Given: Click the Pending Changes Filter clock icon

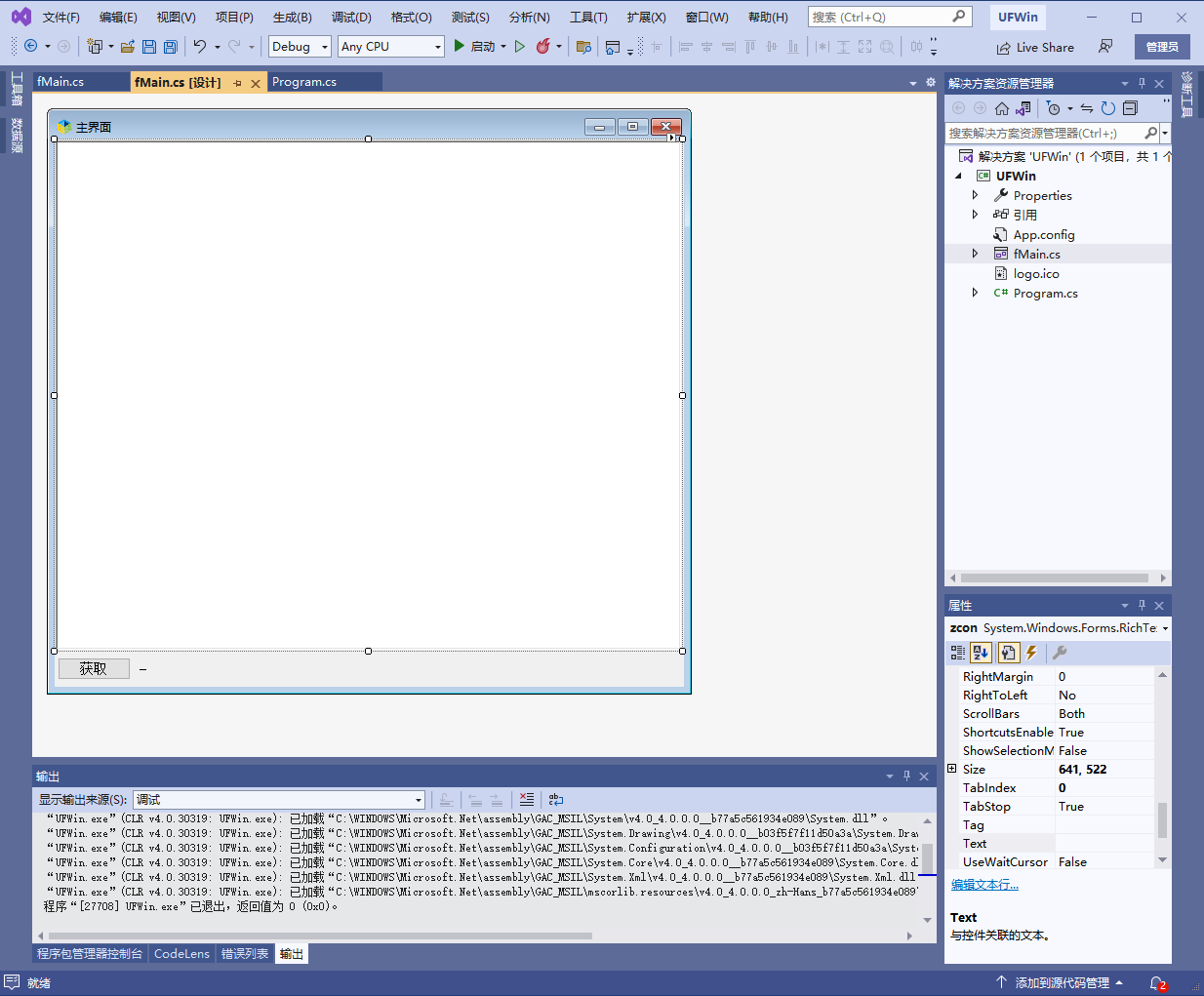Looking at the screenshot, I should tap(1053, 108).
